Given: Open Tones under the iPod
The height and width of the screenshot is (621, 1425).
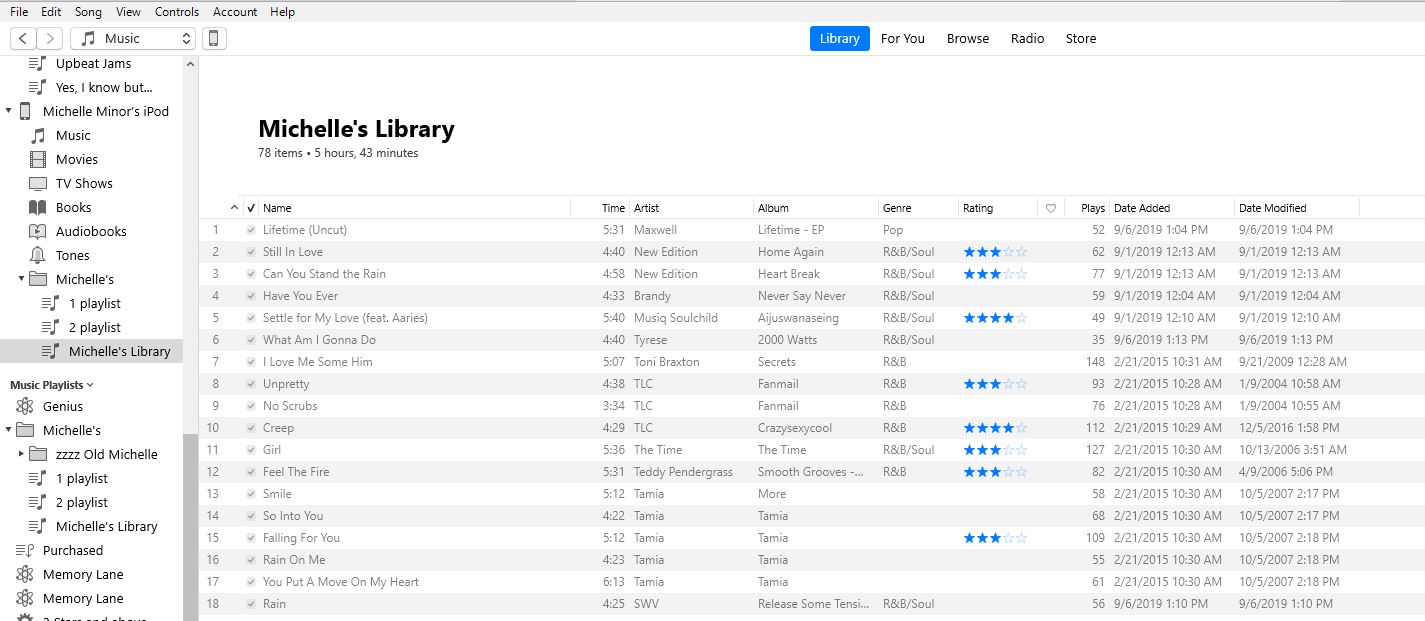Looking at the screenshot, I should coord(72,255).
